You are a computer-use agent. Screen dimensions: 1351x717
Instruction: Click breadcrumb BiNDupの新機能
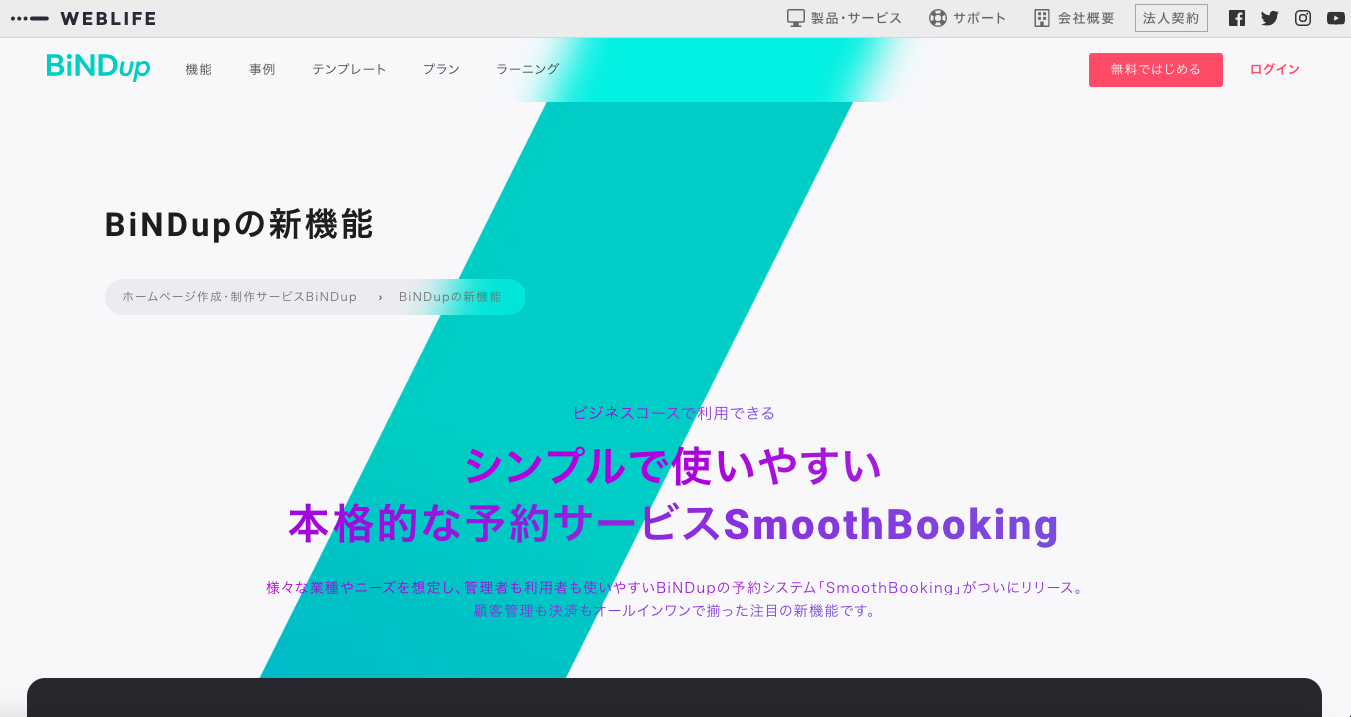coord(450,297)
